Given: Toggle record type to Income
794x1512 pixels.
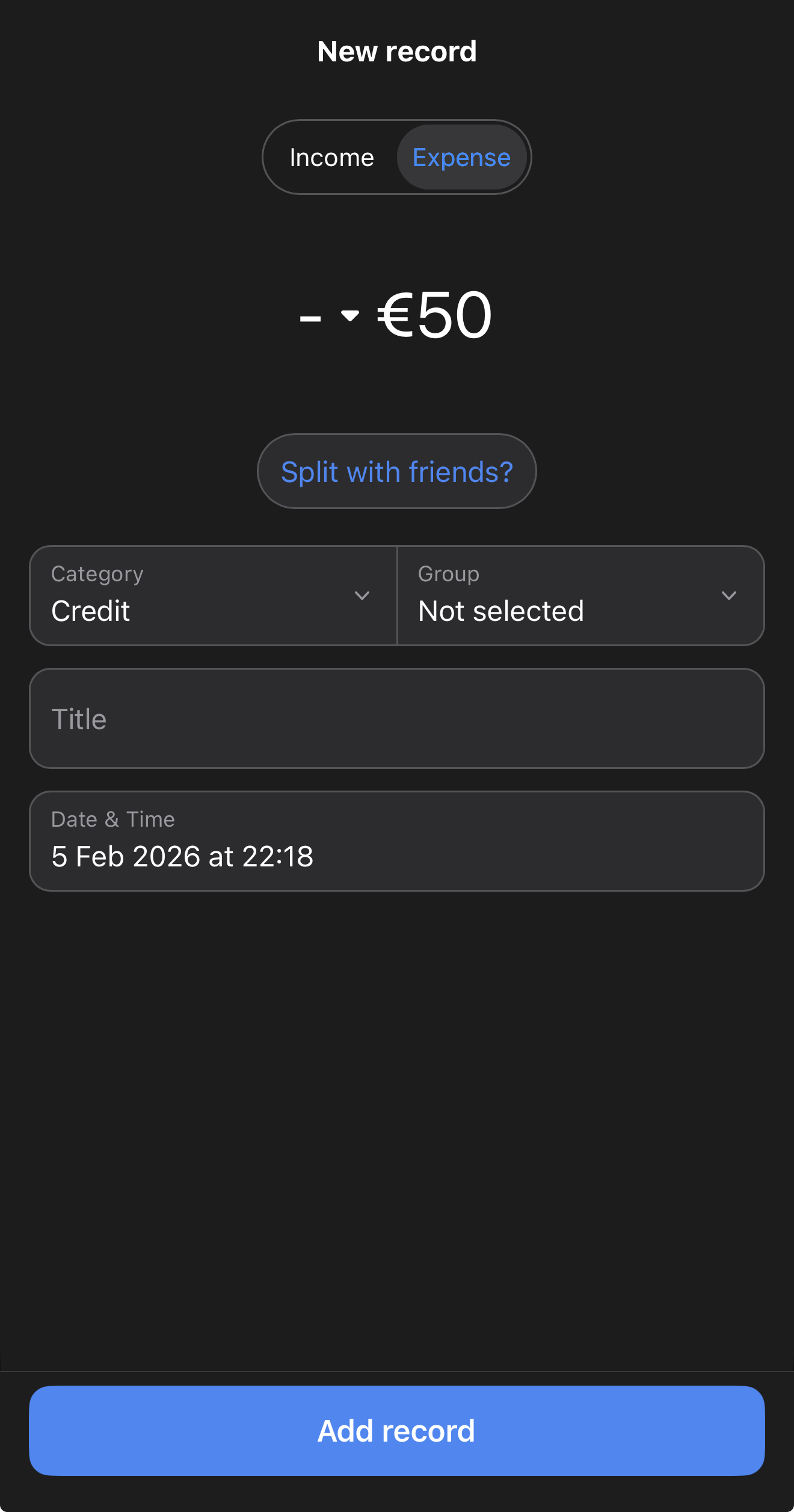Looking at the screenshot, I should 331,157.
